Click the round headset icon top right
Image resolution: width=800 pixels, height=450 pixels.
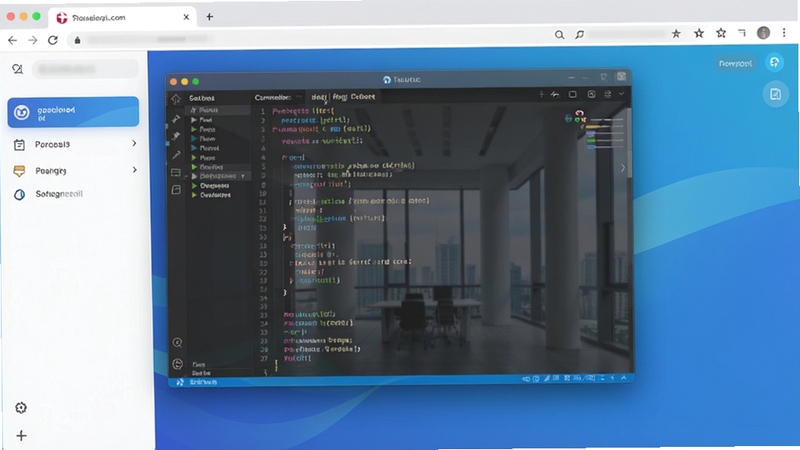click(x=774, y=63)
